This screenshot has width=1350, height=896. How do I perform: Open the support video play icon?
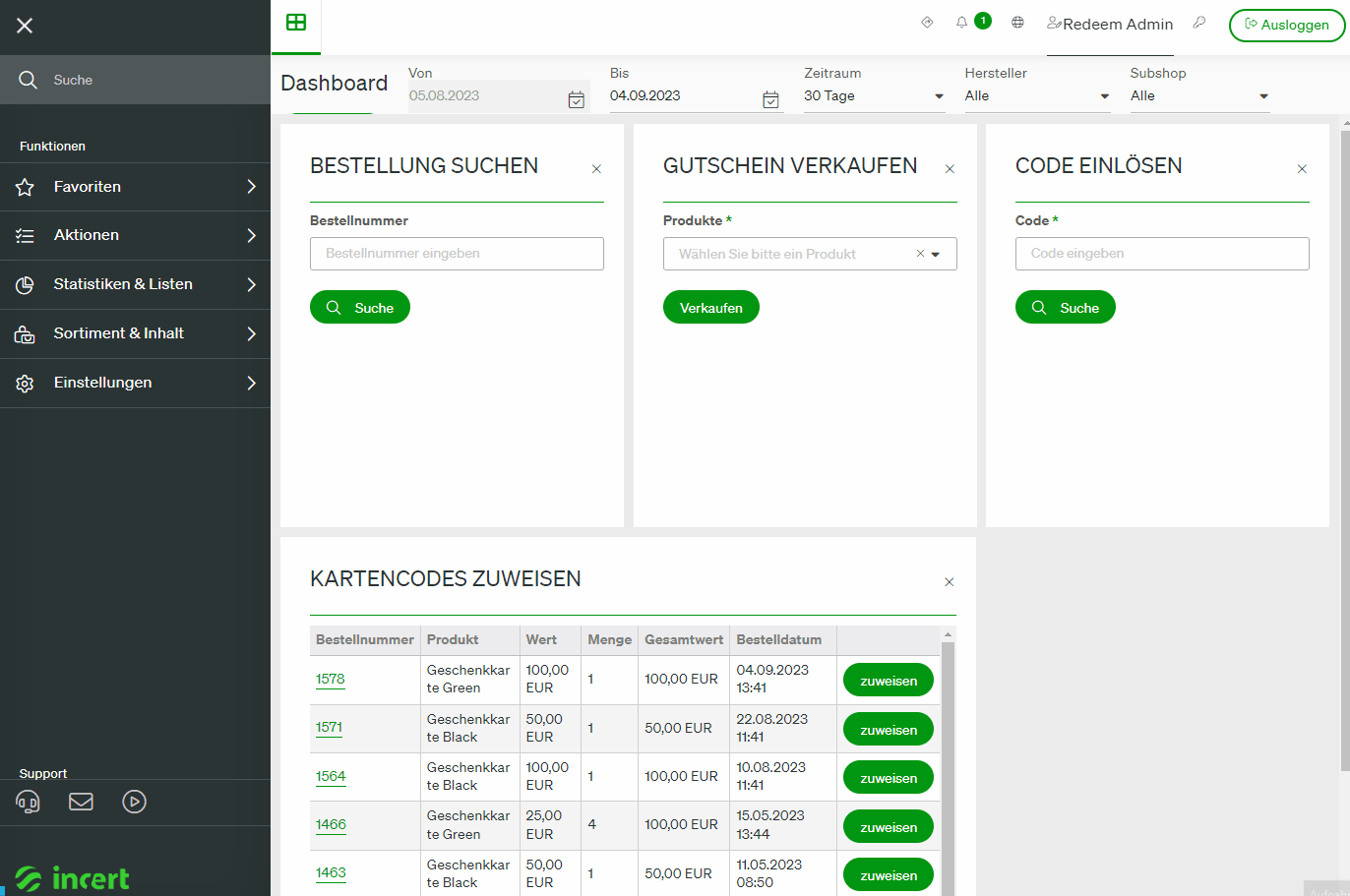coord(134,802)
